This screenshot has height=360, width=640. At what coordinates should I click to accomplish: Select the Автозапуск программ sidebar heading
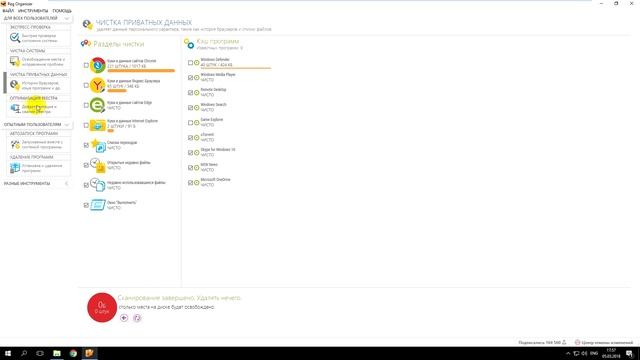(x=34, y=133)
